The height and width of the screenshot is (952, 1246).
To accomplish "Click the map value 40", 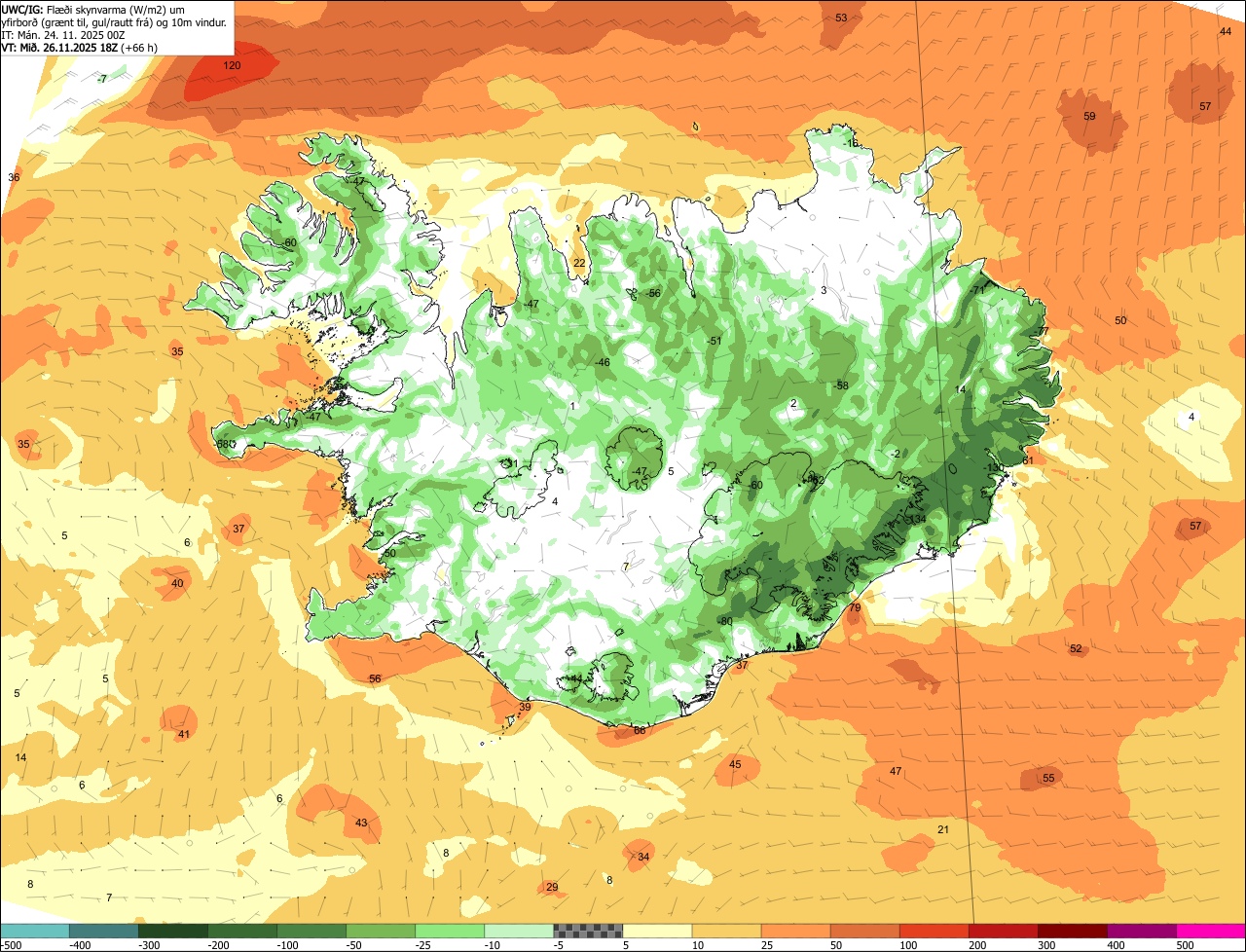I will coord(177,583).
